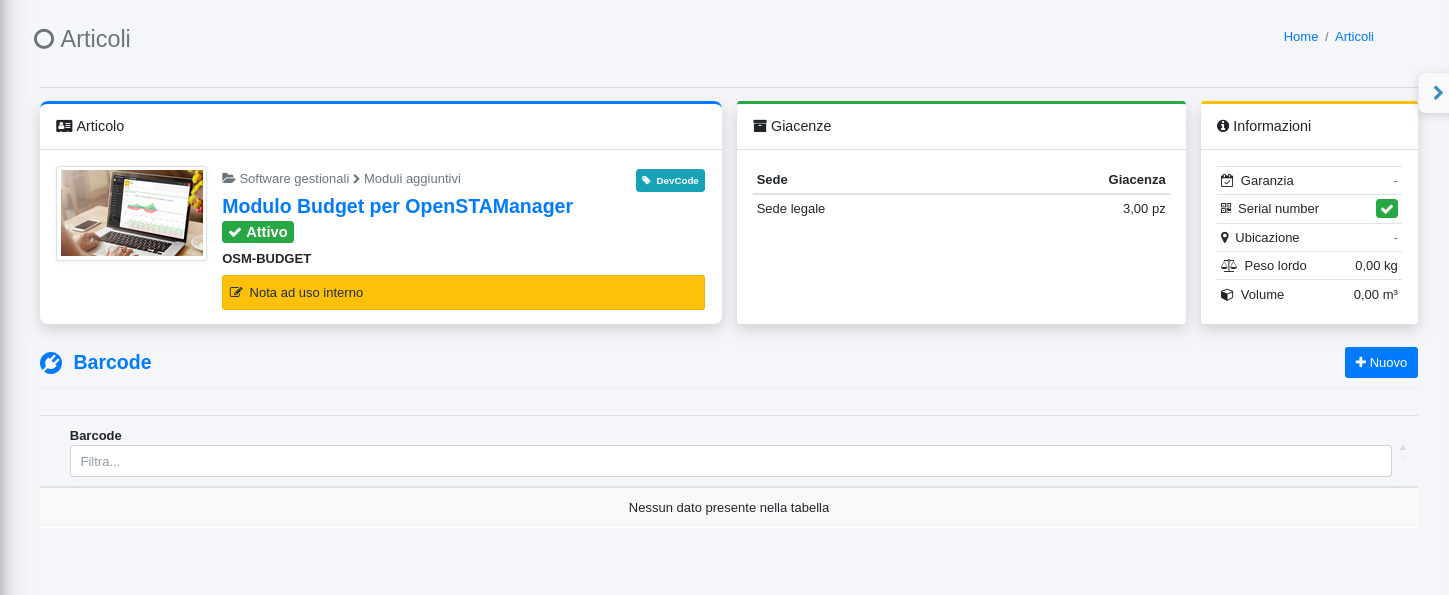This screenshot has height=595, width=1449.
Task: Click the Peso lordo label text
Action: [1275, 265]
